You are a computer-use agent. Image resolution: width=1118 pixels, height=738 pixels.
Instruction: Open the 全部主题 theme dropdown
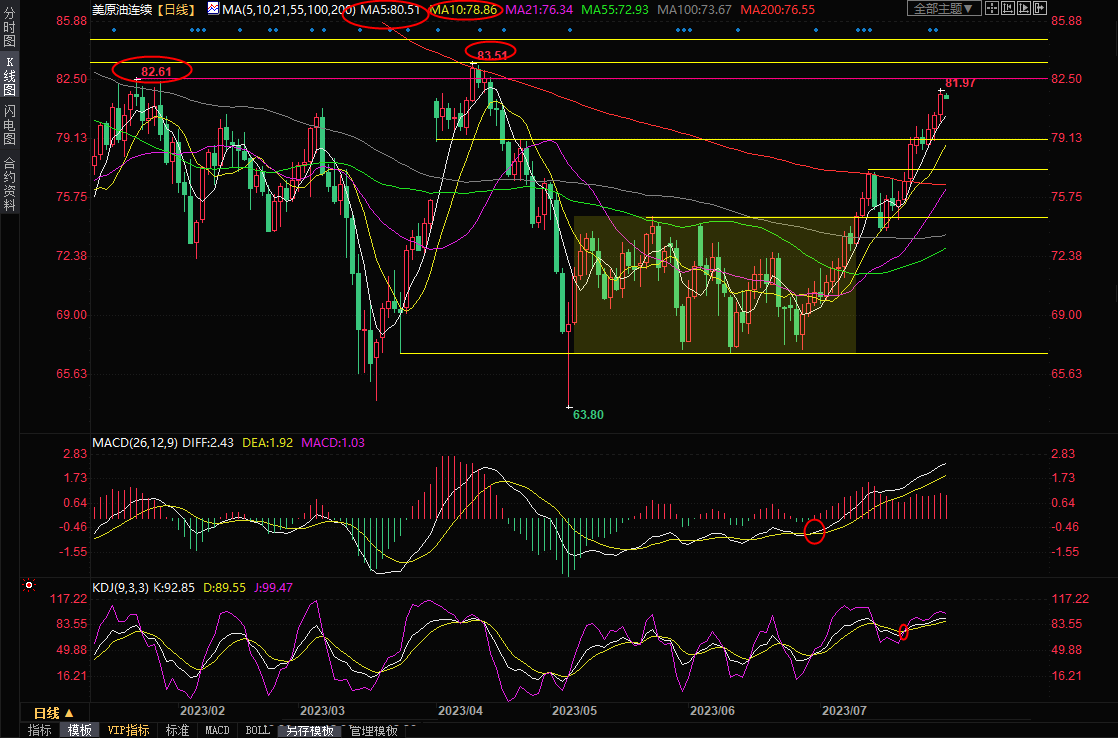pos(943,9)
